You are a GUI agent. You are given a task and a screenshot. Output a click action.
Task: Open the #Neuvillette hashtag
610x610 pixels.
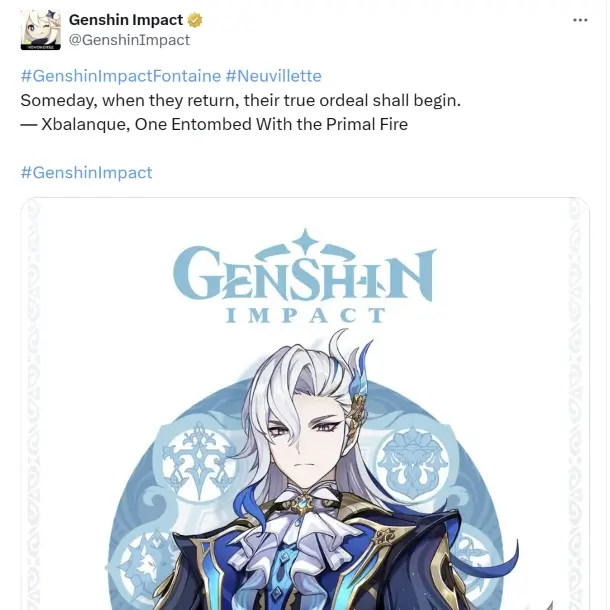(x=273, y=76)
